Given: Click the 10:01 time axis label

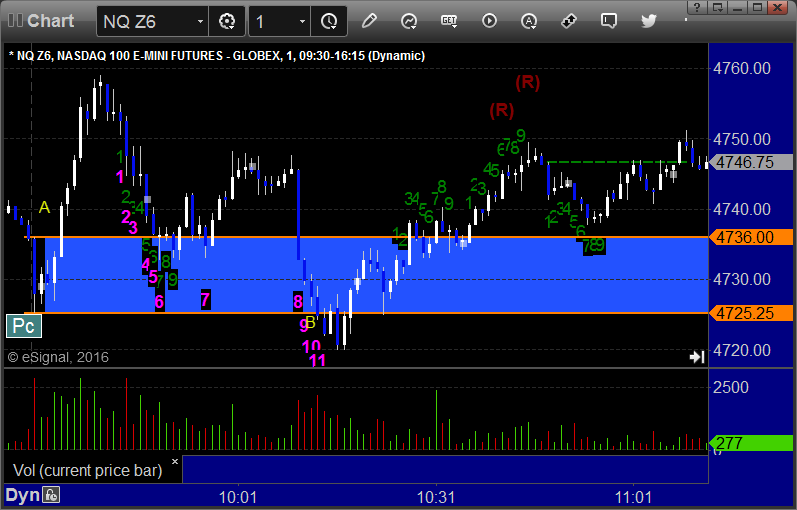Looking at the screenshot, I should click(x=238, y=497).
